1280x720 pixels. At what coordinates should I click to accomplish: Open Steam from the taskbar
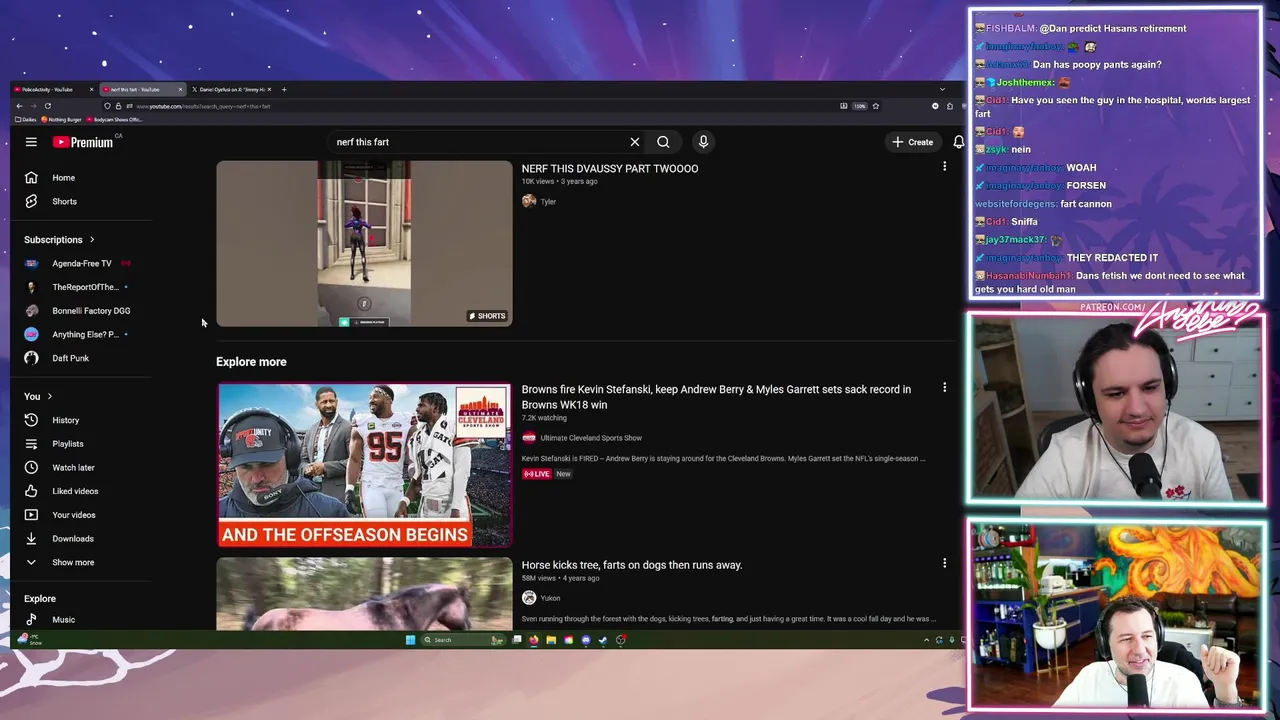coord(603,640)
